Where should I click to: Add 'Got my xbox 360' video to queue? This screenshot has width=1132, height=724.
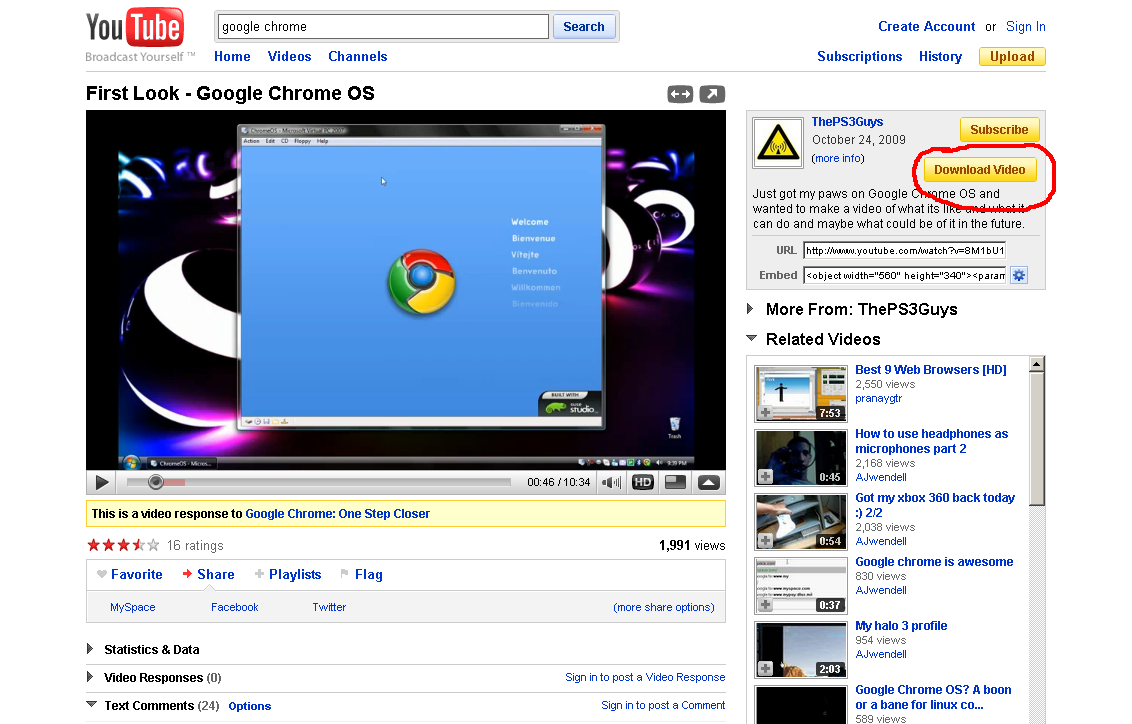pos(765,541)
